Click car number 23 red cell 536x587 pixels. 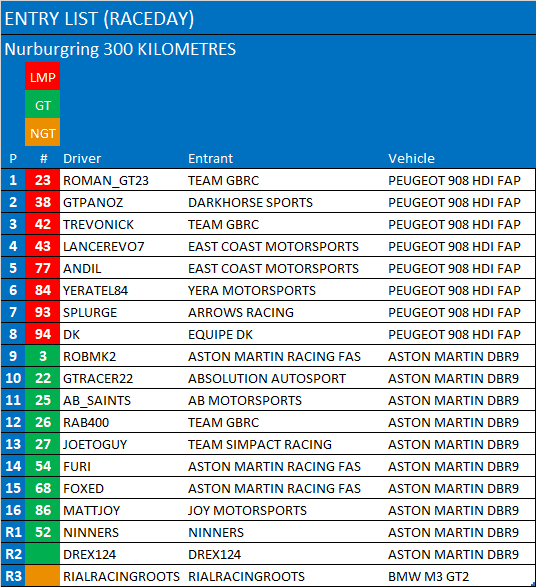[x=42, y=180]
